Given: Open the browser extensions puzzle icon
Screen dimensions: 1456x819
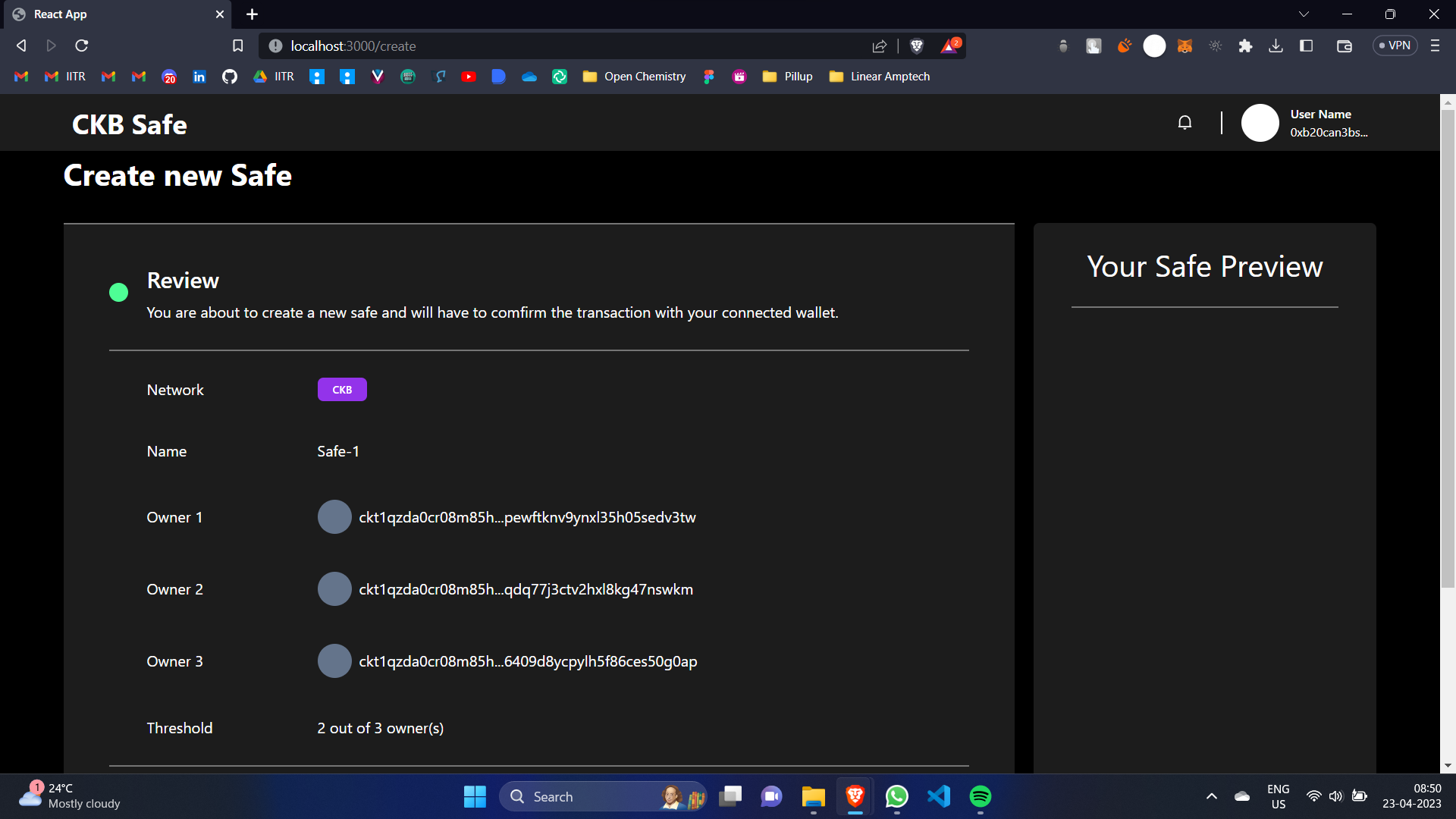Looking at the screenshot, I should (1245, 46).
